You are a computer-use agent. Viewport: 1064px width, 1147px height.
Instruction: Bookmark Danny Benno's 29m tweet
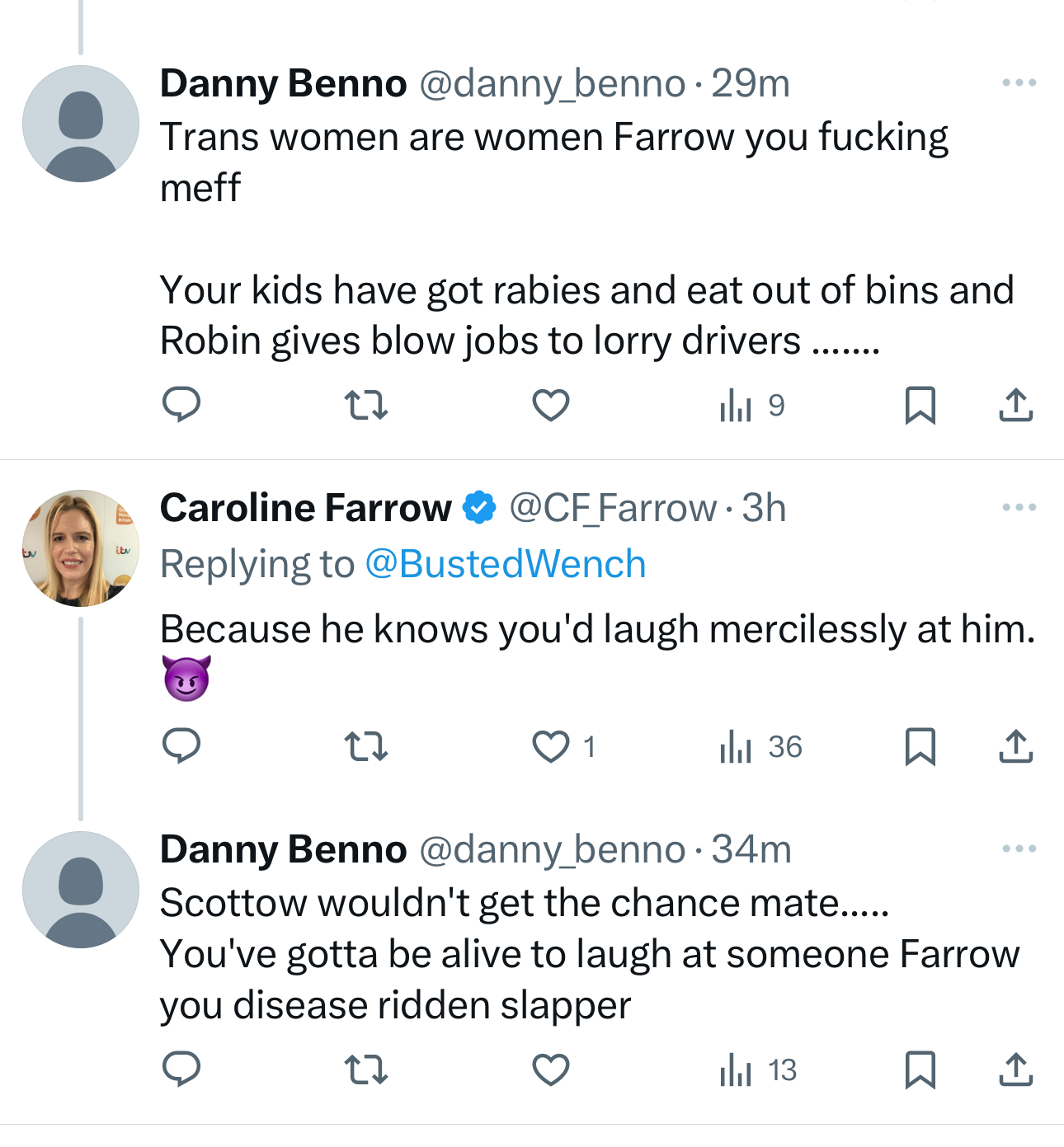coord(920,405)
